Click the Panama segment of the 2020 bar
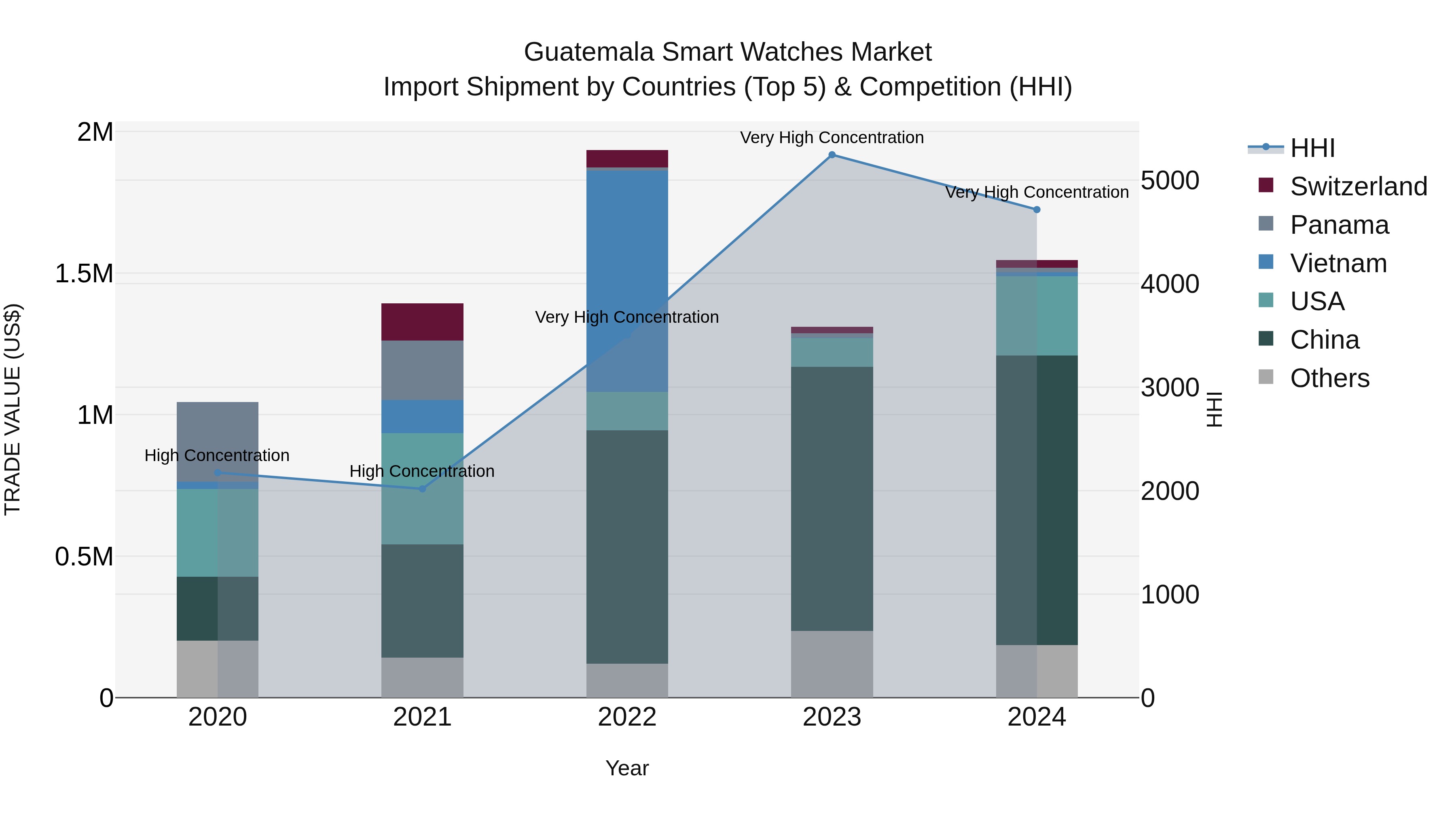The width and height of the screenshot is (1456, 819). tap(218, 441)
